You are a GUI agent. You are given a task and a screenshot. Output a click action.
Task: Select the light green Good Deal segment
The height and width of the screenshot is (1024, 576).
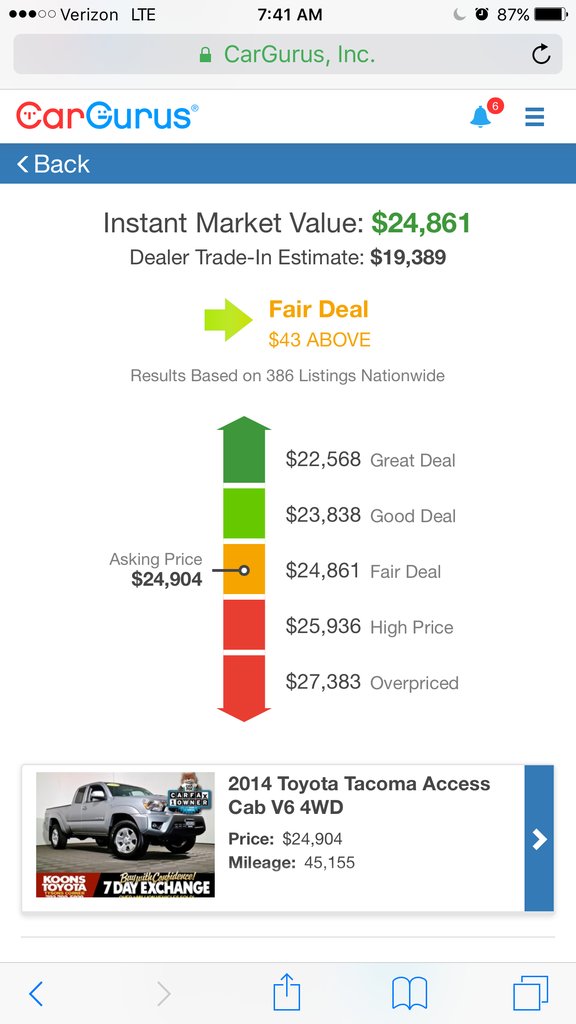click(244, 513)
